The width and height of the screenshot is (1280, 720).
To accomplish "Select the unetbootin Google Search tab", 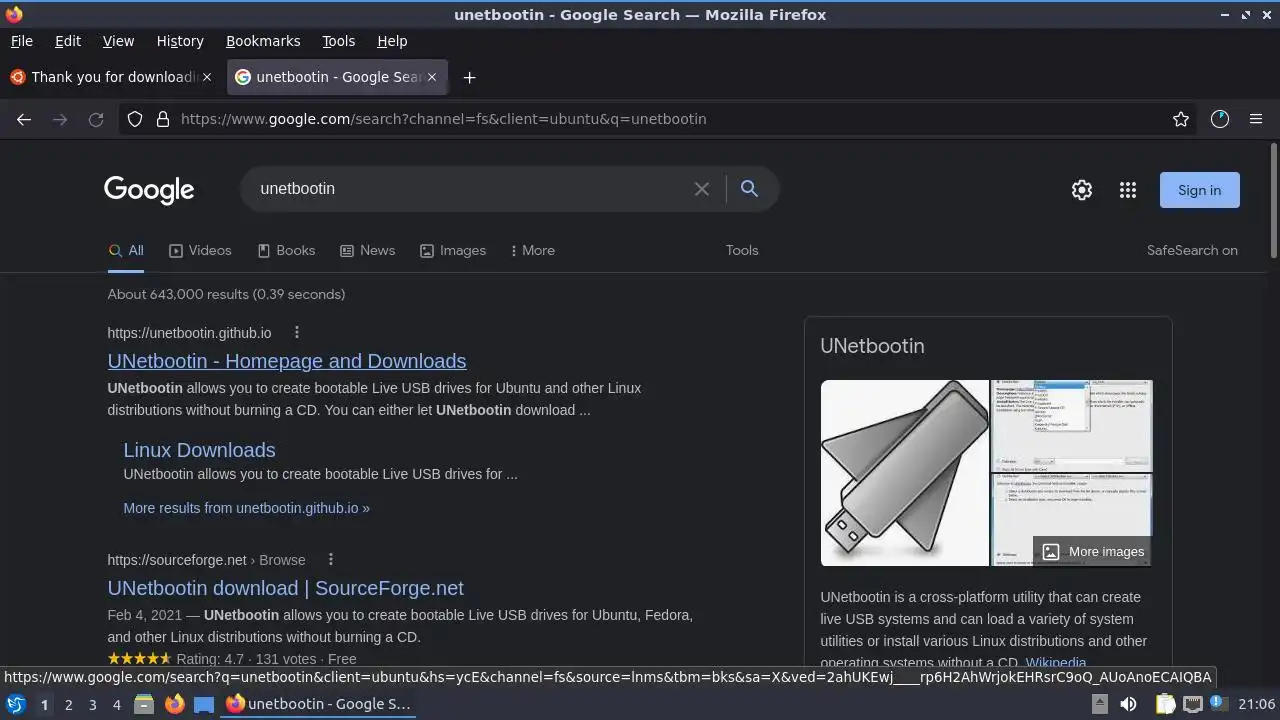I will tap(337, 77).
